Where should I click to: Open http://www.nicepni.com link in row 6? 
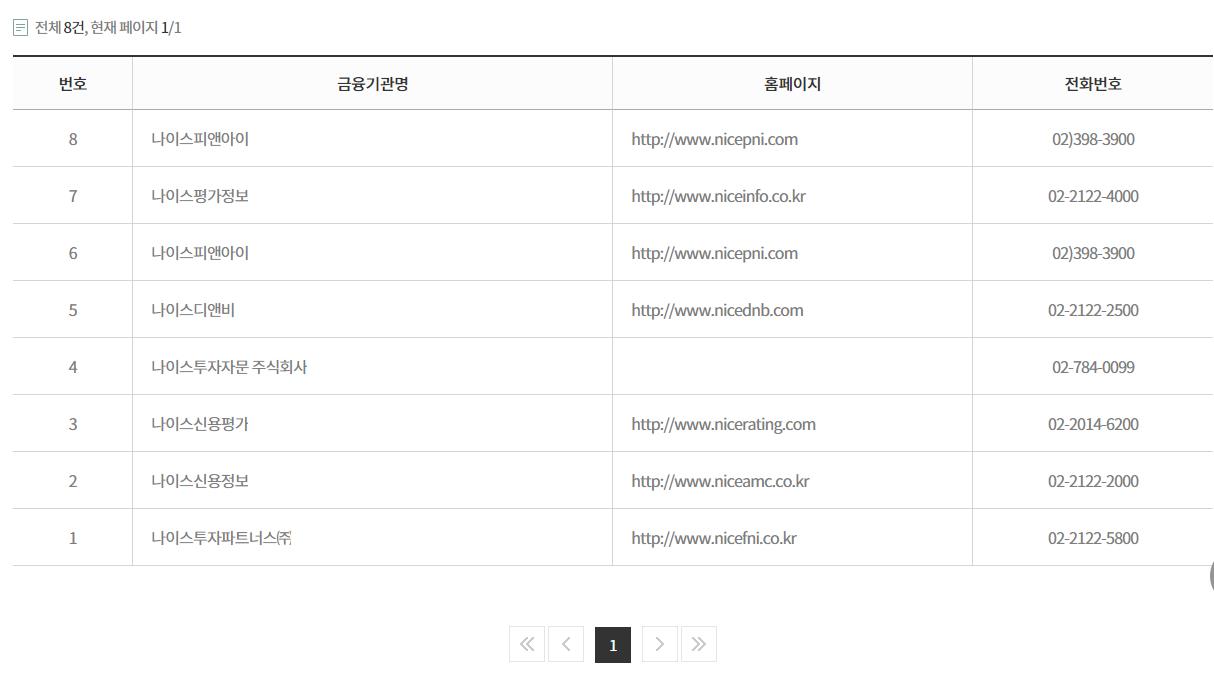click(715, 253)
